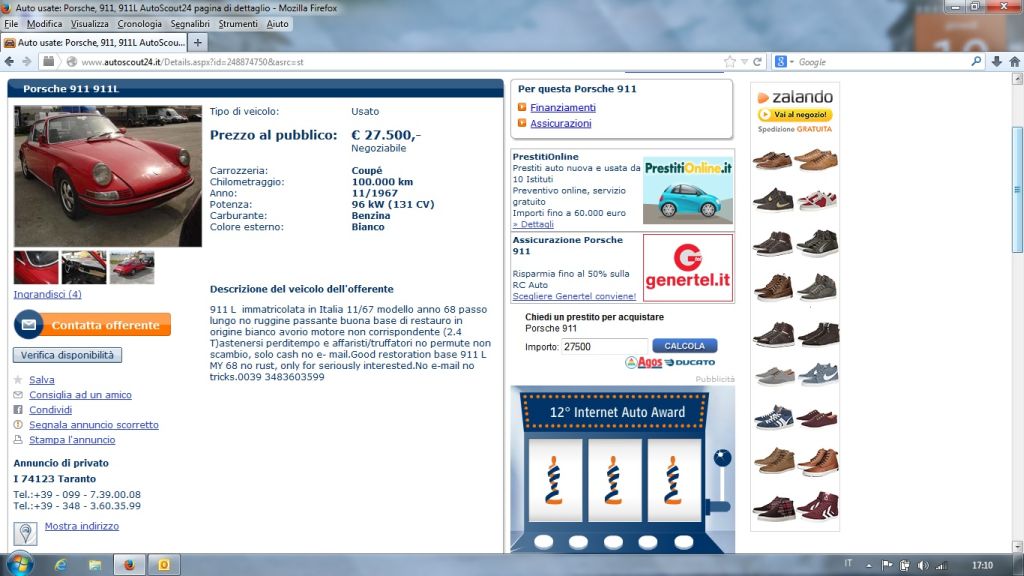Screen dimensions: 1024x576
Task: Go back with the browser back arrow
Action: click(x=9, y=61)
